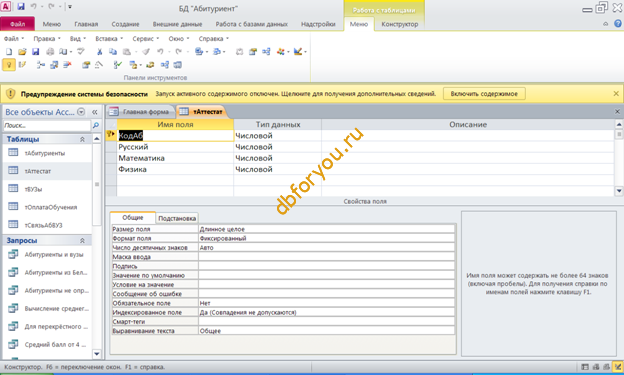The image size is (624, 375).
Task: Click the Delete Rows icon with red X
Action: 67,65
